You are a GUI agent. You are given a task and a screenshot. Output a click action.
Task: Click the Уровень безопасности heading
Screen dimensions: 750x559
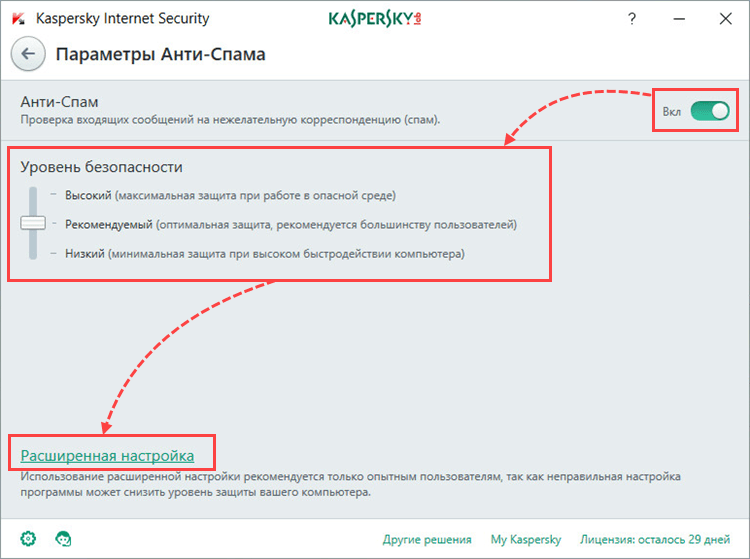(101, 167)
